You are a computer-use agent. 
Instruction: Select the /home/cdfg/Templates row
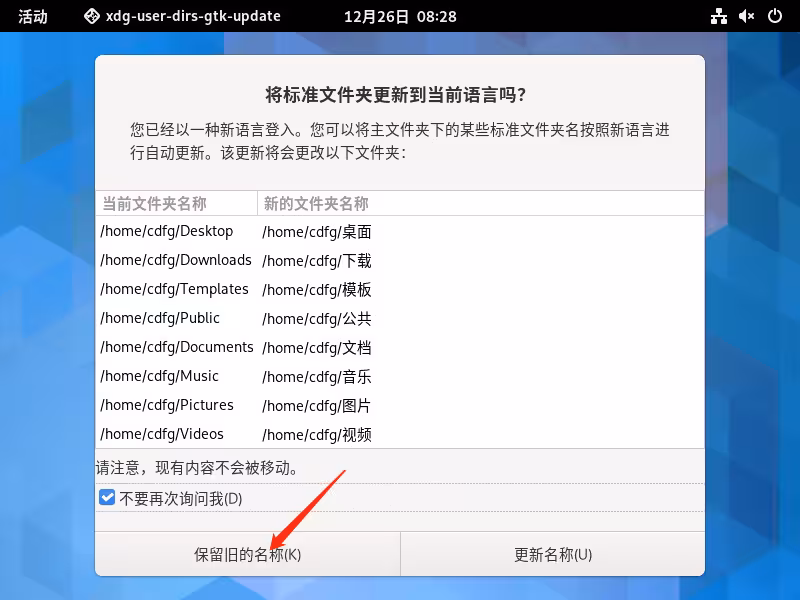(x=400, y=289)
